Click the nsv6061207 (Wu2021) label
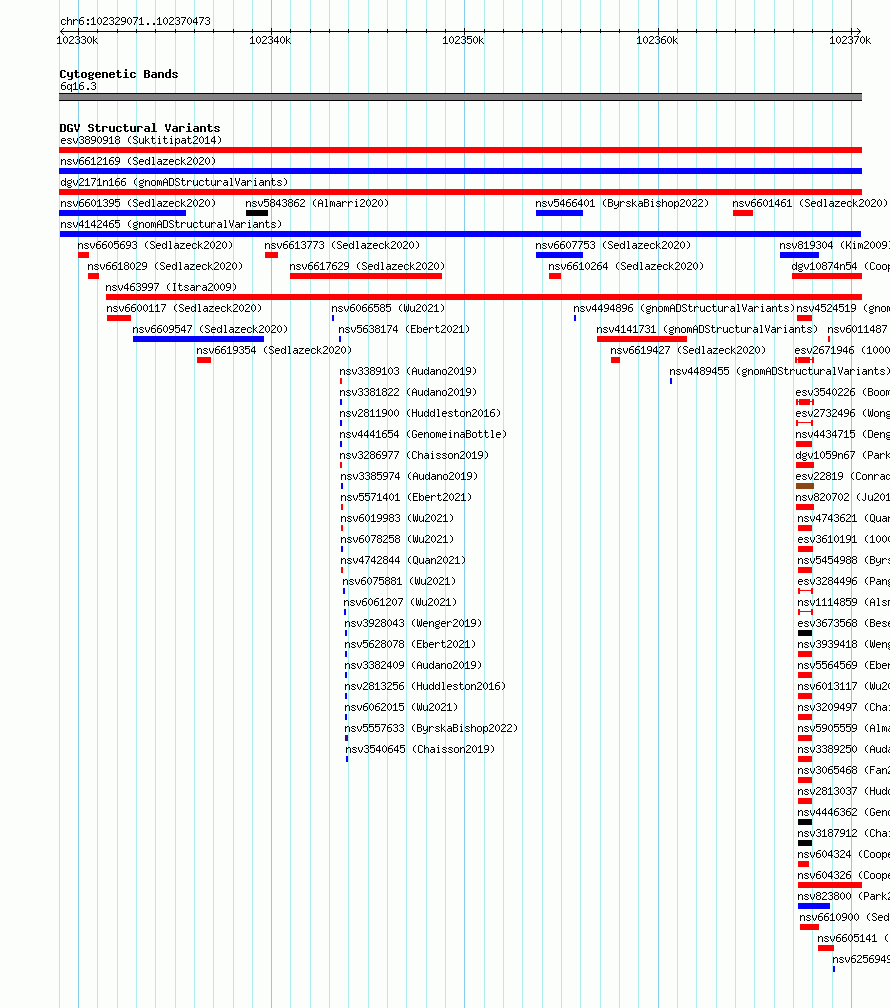890x1008 pixels. point(400,602)
